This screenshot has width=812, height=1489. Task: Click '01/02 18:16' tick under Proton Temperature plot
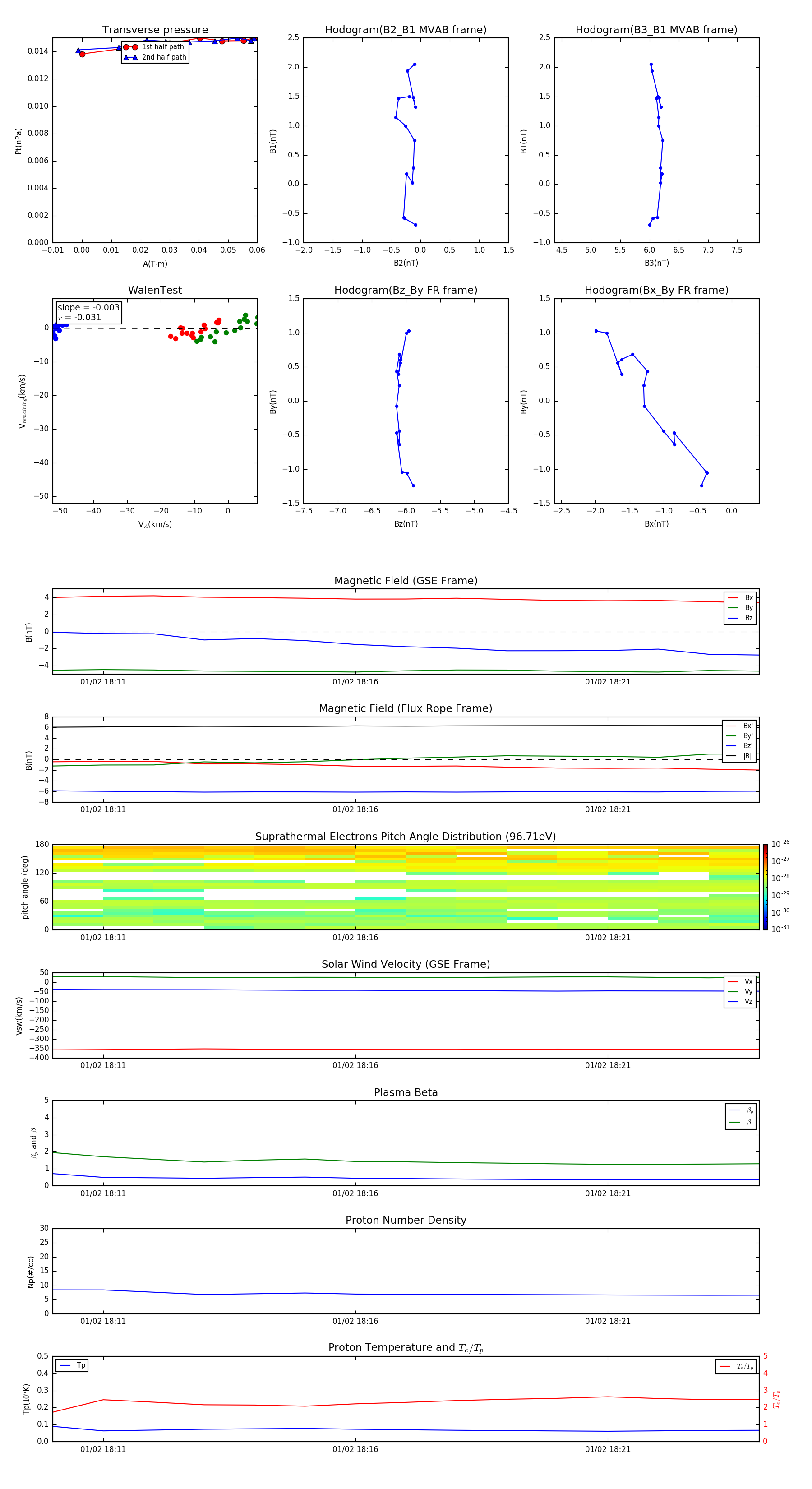click(x=355, y=1450)
